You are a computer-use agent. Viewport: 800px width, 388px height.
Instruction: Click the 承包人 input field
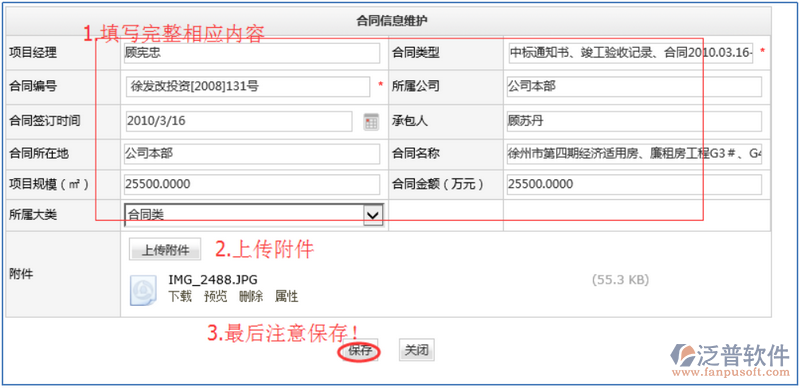[634, 122]
